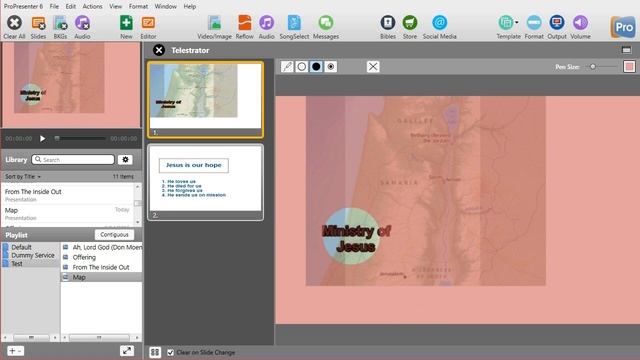Open the Edit menu

tap(71, 7)
